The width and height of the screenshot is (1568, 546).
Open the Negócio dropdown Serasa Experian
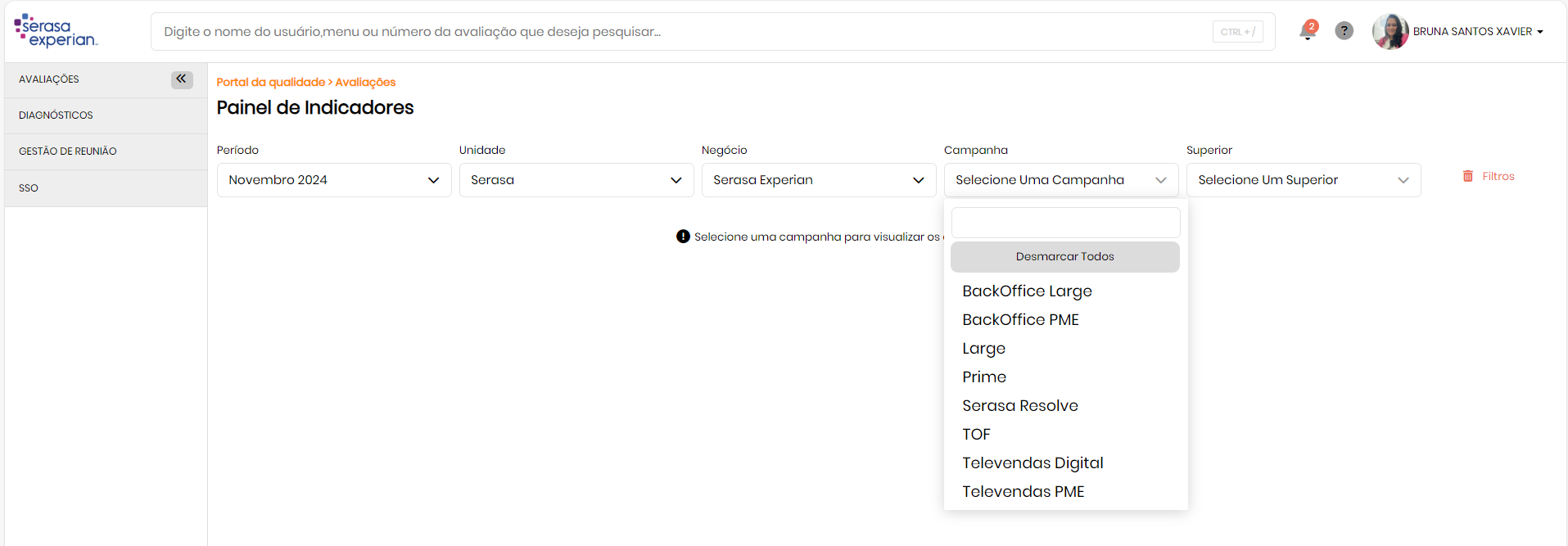[819, 180]
